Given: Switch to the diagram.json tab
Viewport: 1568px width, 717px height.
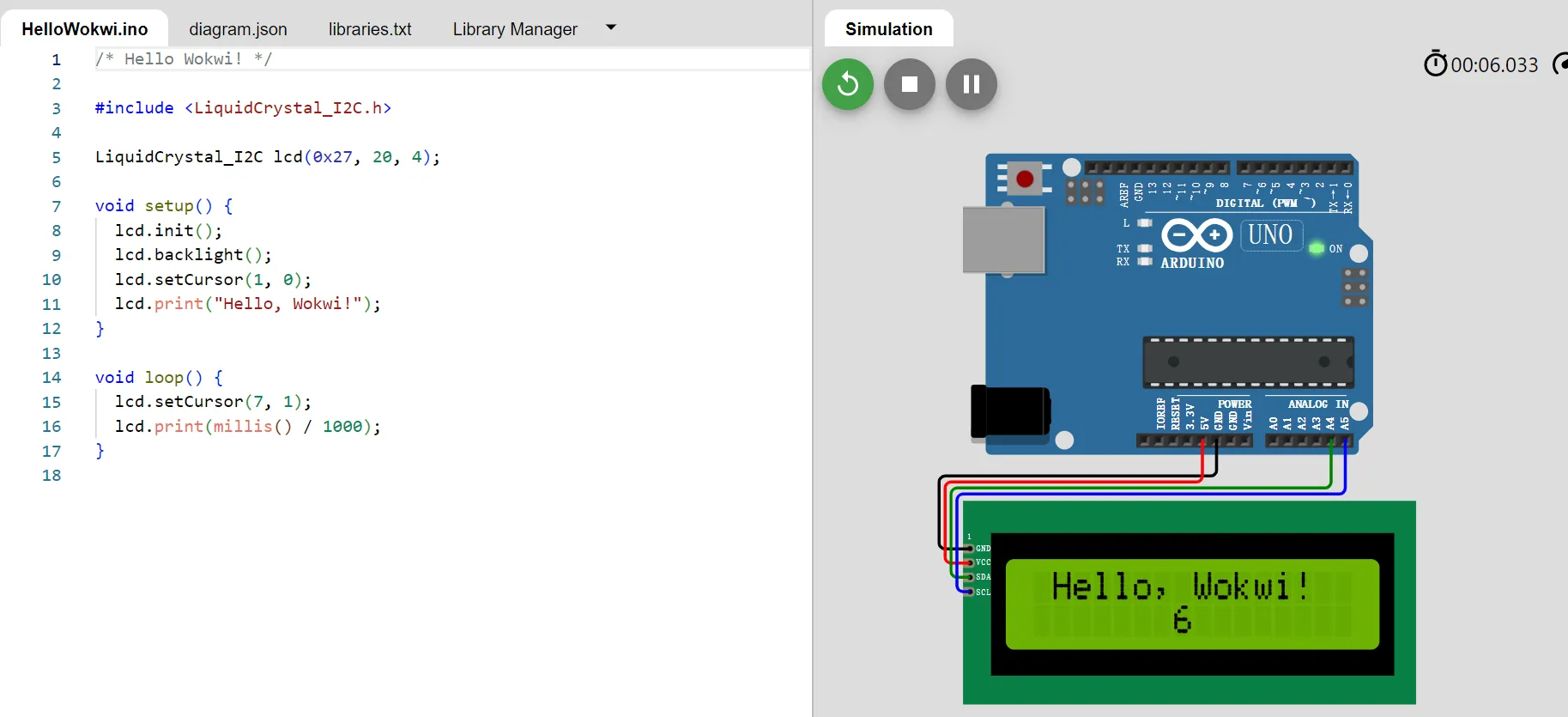Looking at the screenshot, I should coord(238,29).
